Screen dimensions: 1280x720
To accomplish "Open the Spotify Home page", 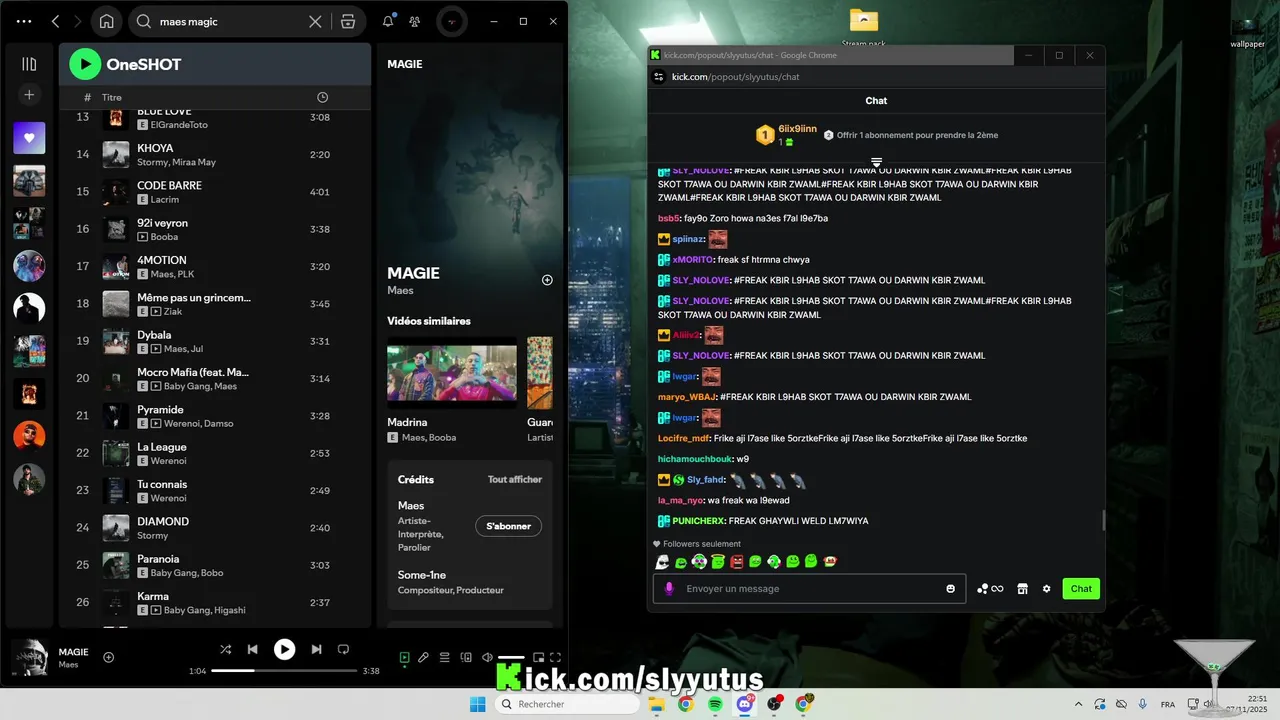I will click(x=106, y=21).
